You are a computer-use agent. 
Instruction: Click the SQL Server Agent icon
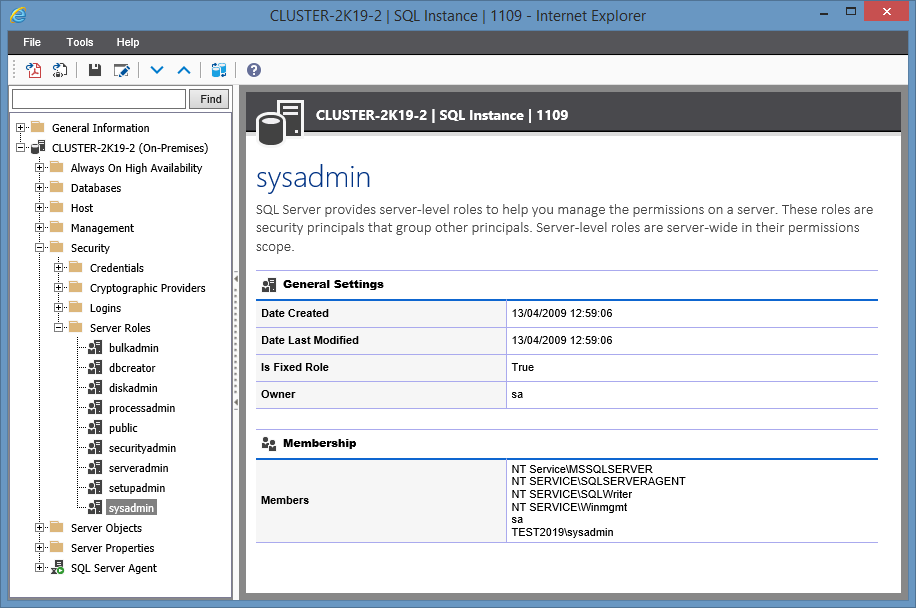[x=55, y=567]
